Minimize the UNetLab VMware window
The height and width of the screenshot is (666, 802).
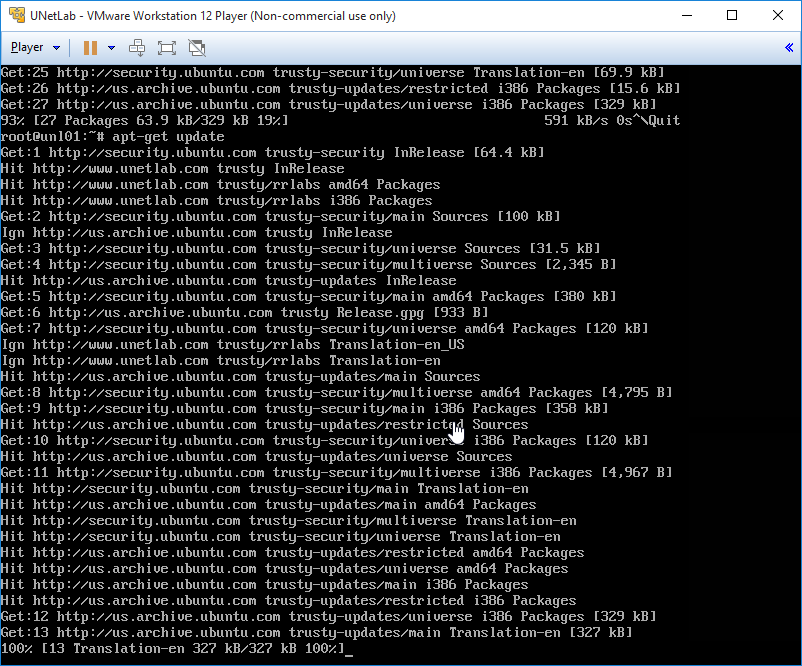click(x=687, y=15)
